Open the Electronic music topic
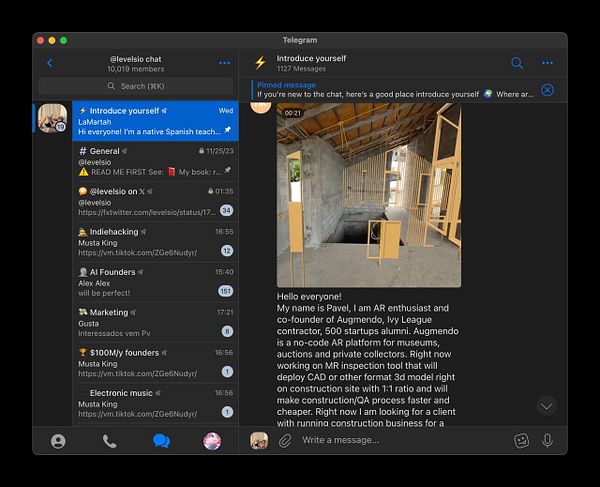Viewport: 600px width, 487px height. click(155, 403)
